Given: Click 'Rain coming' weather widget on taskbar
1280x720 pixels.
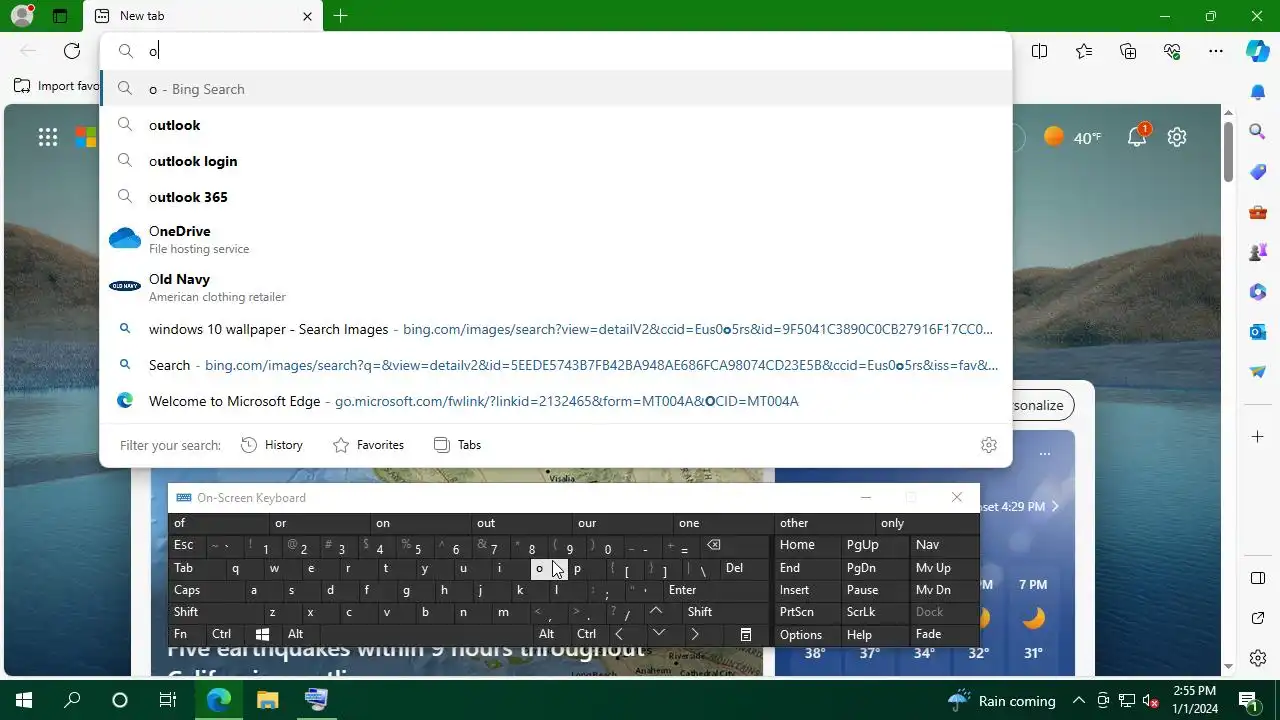Looking at the screenshot, I should click(x=1001, y=700).
